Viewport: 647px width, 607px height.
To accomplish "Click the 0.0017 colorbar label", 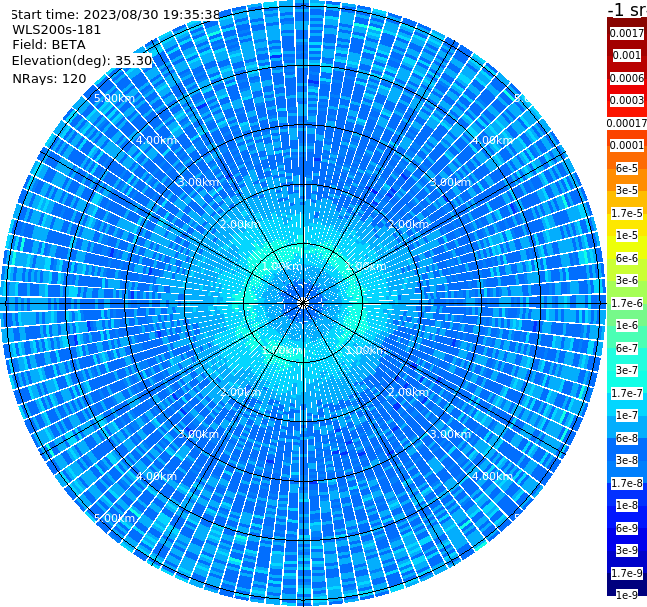I will click(627, 33).
